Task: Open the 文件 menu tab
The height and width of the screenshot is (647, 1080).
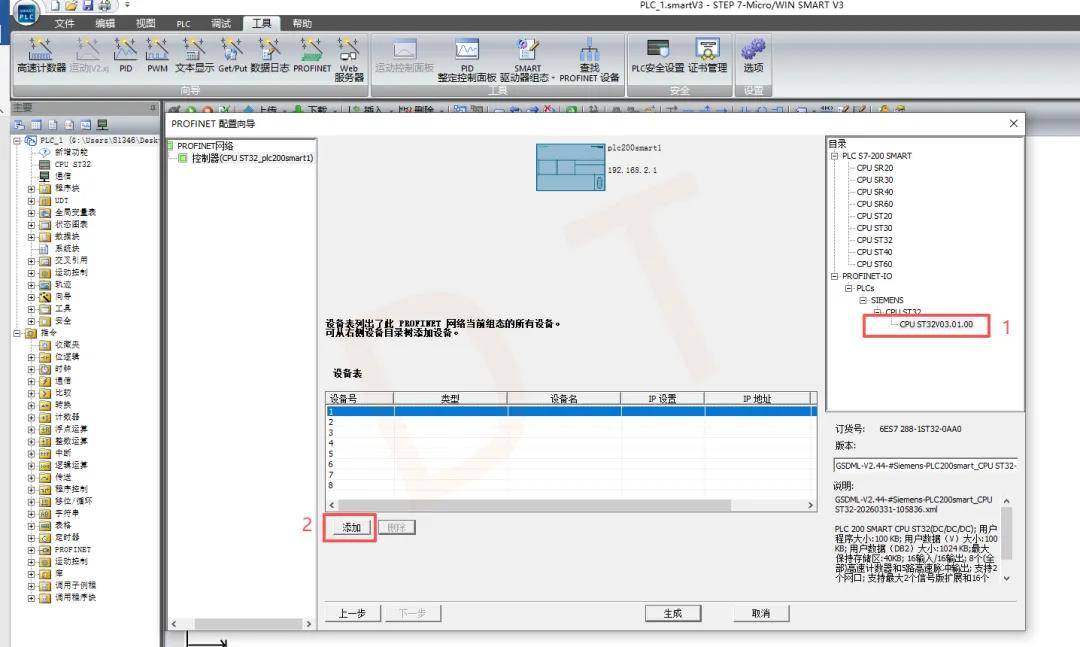Action: coord(65,23)
